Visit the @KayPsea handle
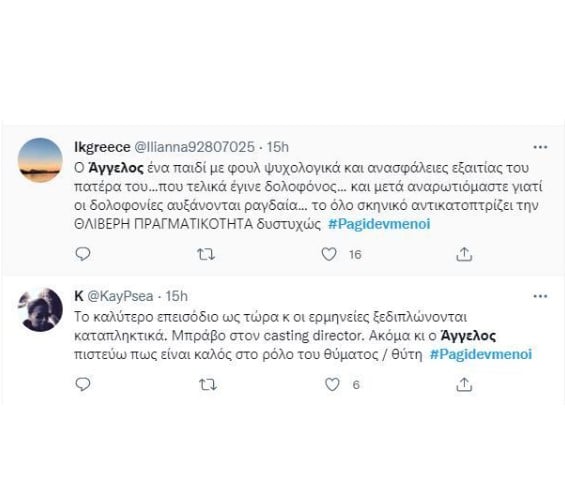Image resolution: width=565 pixels, height=500 pixels. click(121, 296)
